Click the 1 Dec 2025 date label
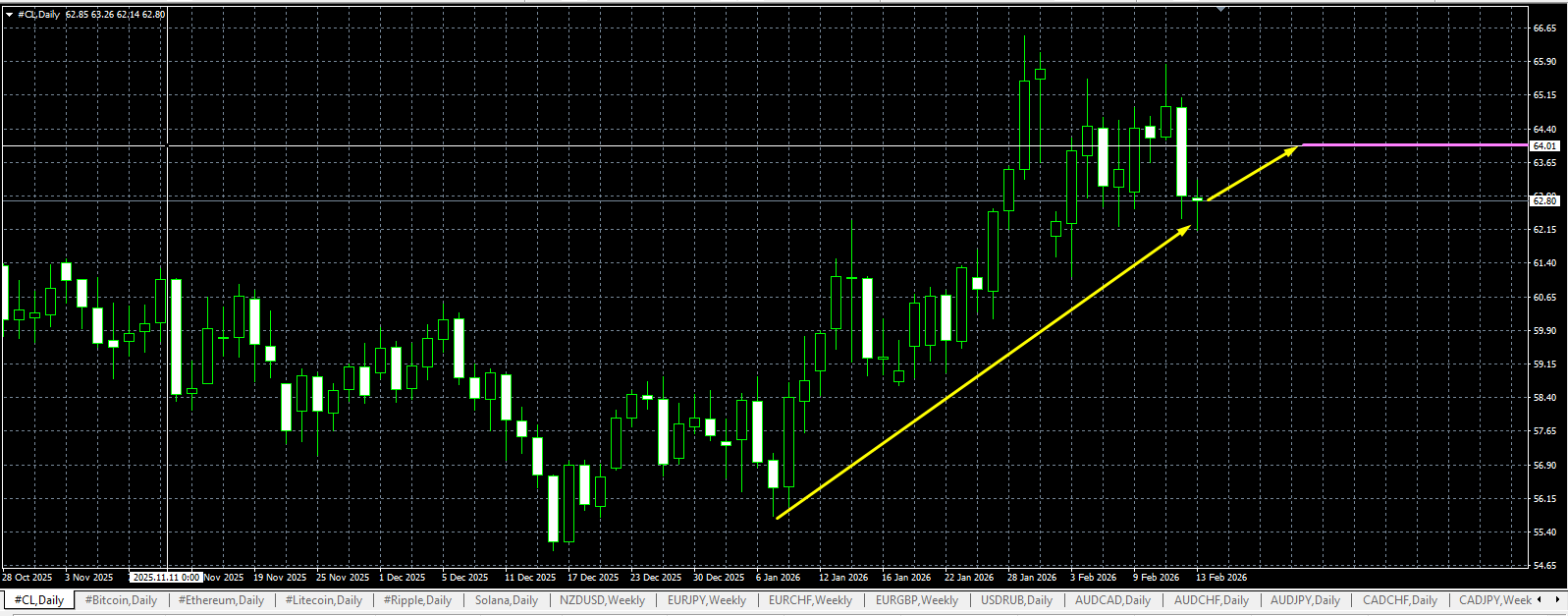This screenshot has width=1568, height=616. (403, 578)
